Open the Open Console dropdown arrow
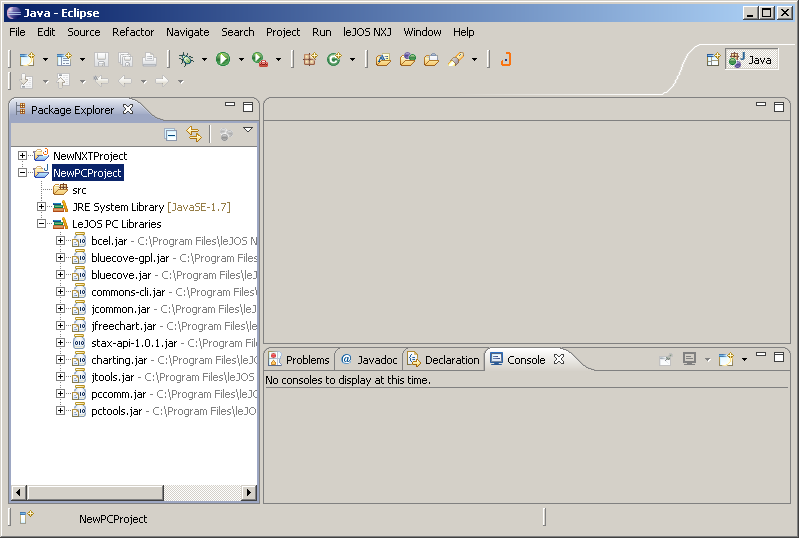Screen dimensions: 799x538 tap(744, 360)
